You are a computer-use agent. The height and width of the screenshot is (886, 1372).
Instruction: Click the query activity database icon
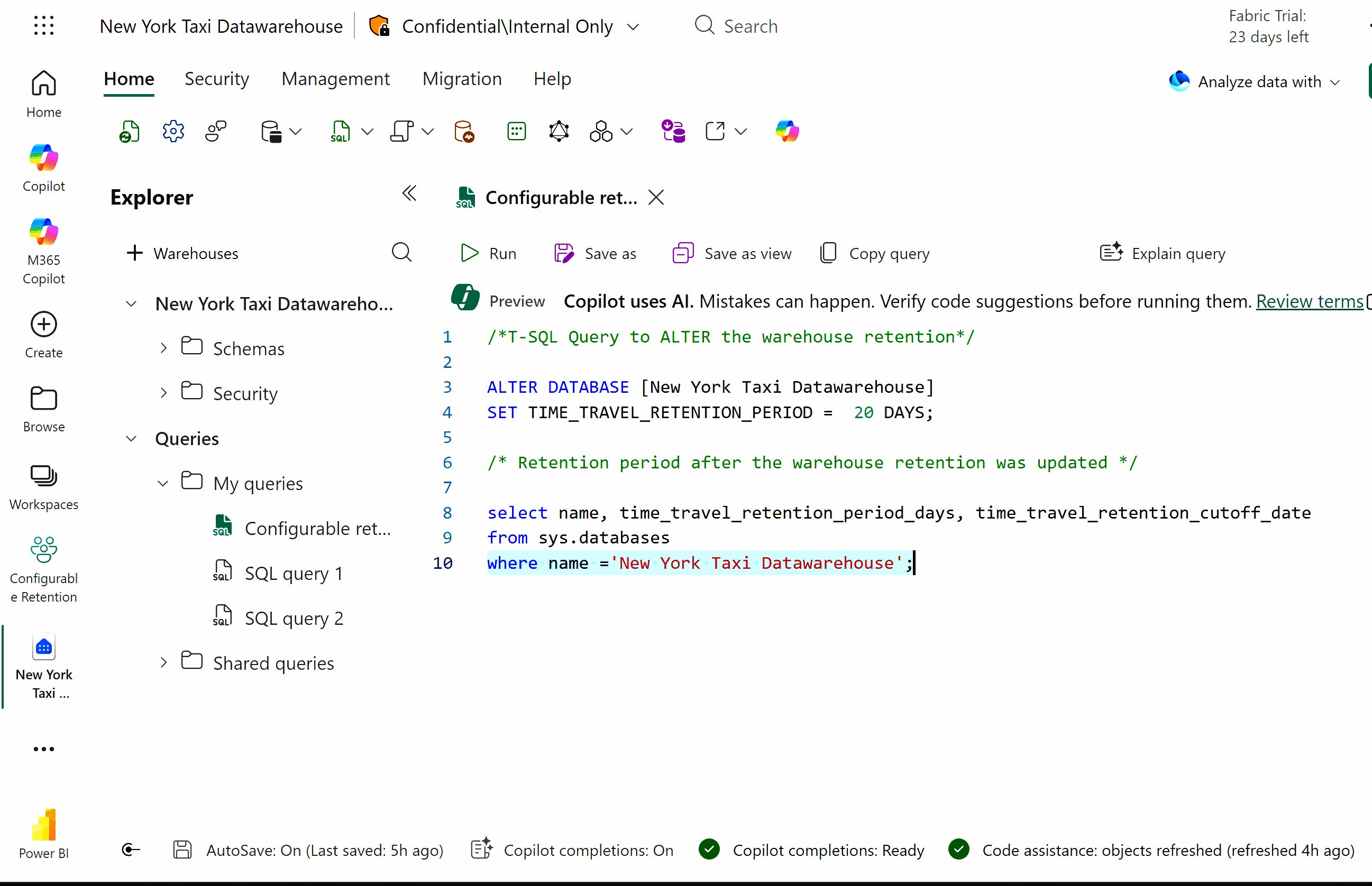(x=464, y=132)
